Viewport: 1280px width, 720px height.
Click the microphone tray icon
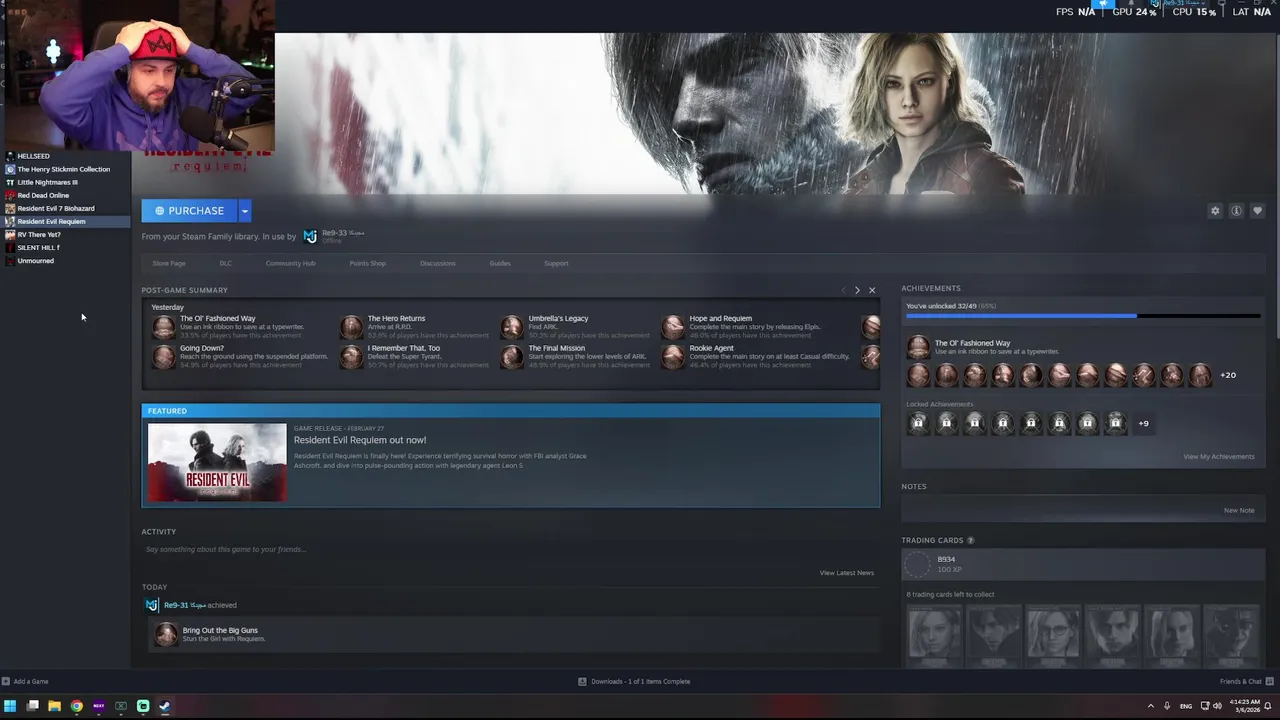pyautogui.click(x=1167, y=706)
